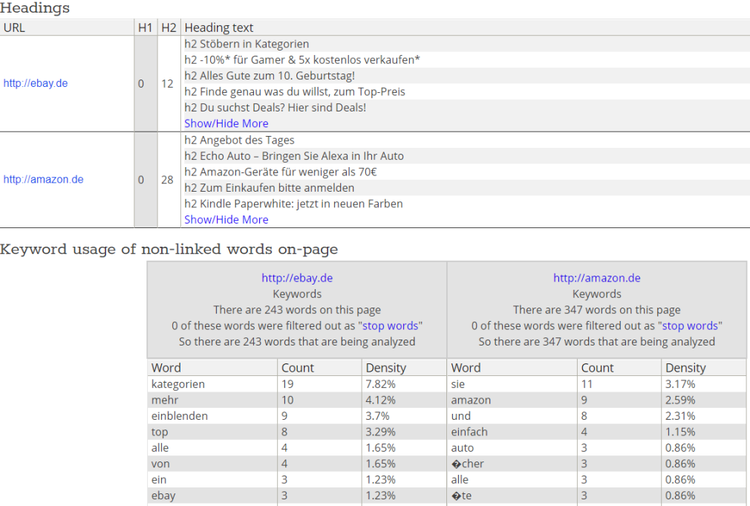The width and height of the screenshot is (750, 506).
Task: Click the word "mehr" in ebay keyword table
Action: click(x=165, y=400)
